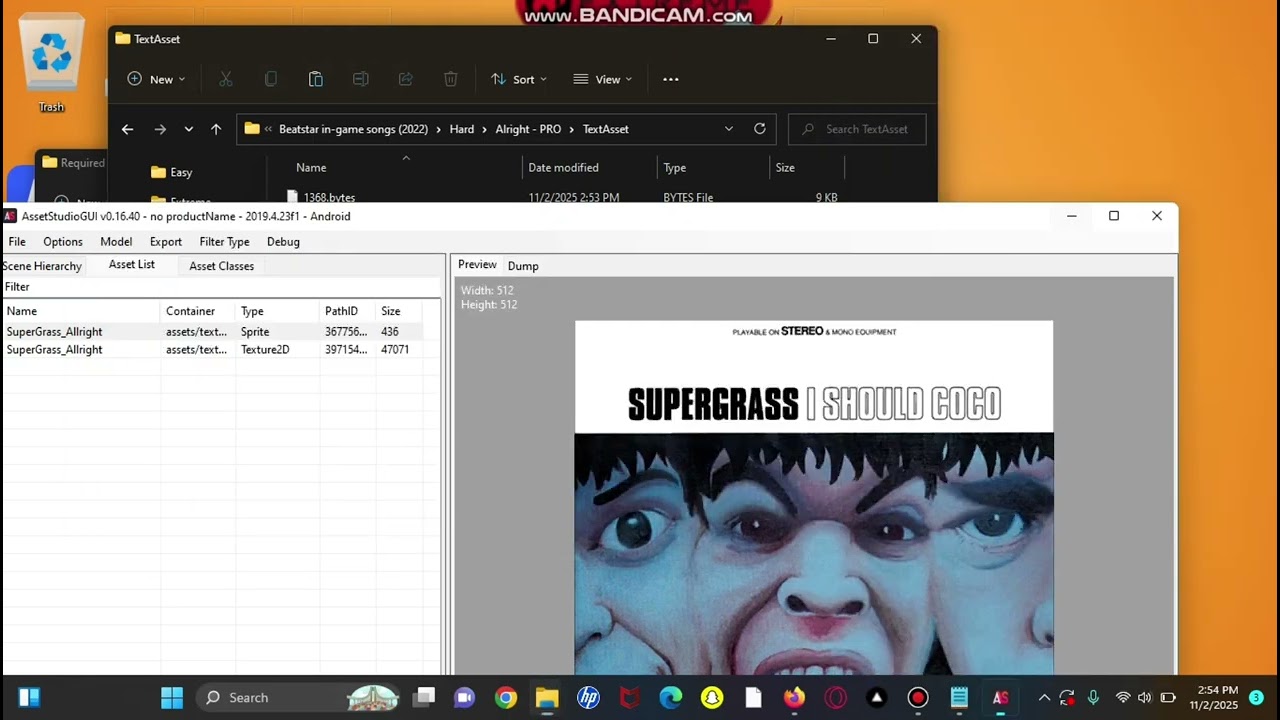Click the Share icon in the File Explorer toolbar
1280x720 pixels.
(406, 79)
